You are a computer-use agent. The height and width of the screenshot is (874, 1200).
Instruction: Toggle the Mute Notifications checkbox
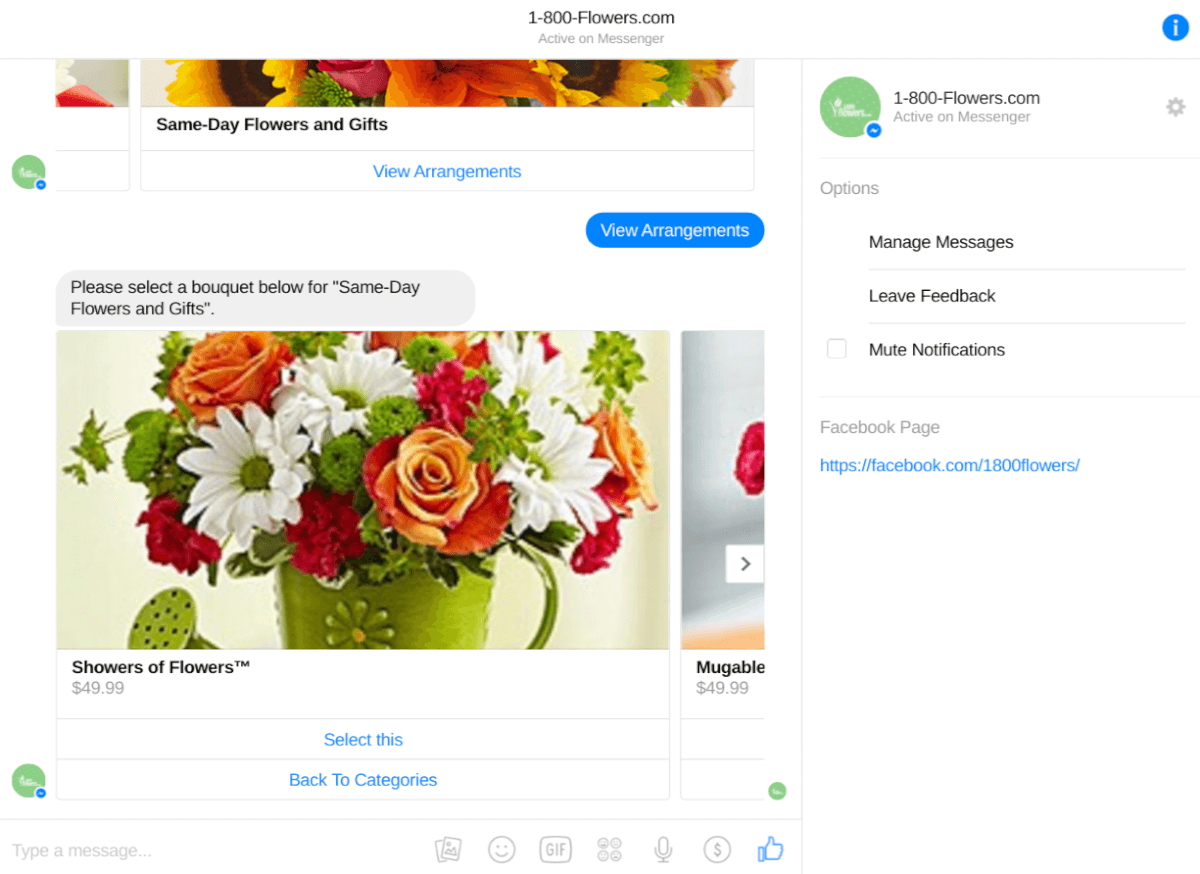(x=837, y=349)
